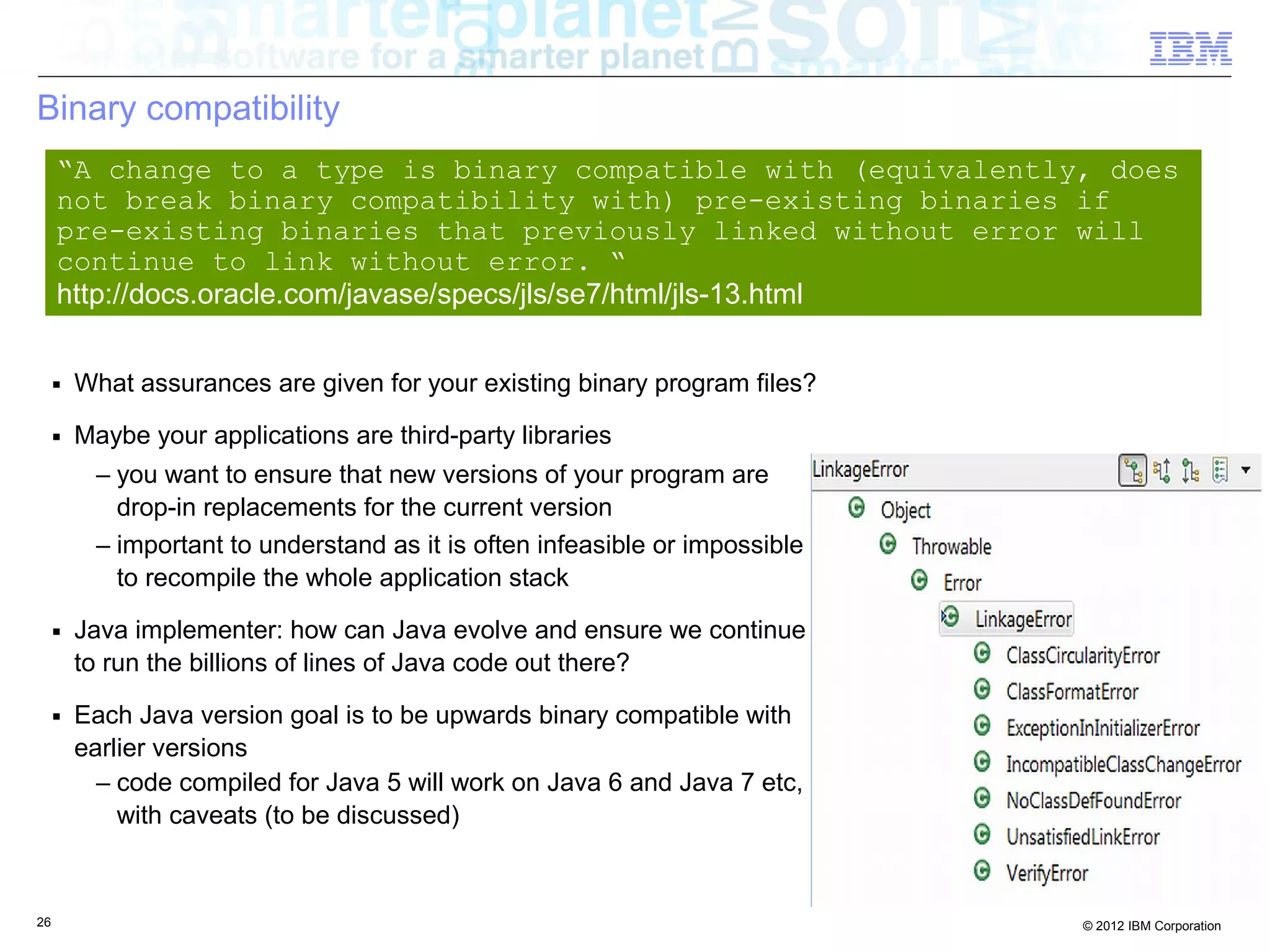
Task: Select IncompatibleClassChangeError in the tree
Action: click(x=1124, y=765)
